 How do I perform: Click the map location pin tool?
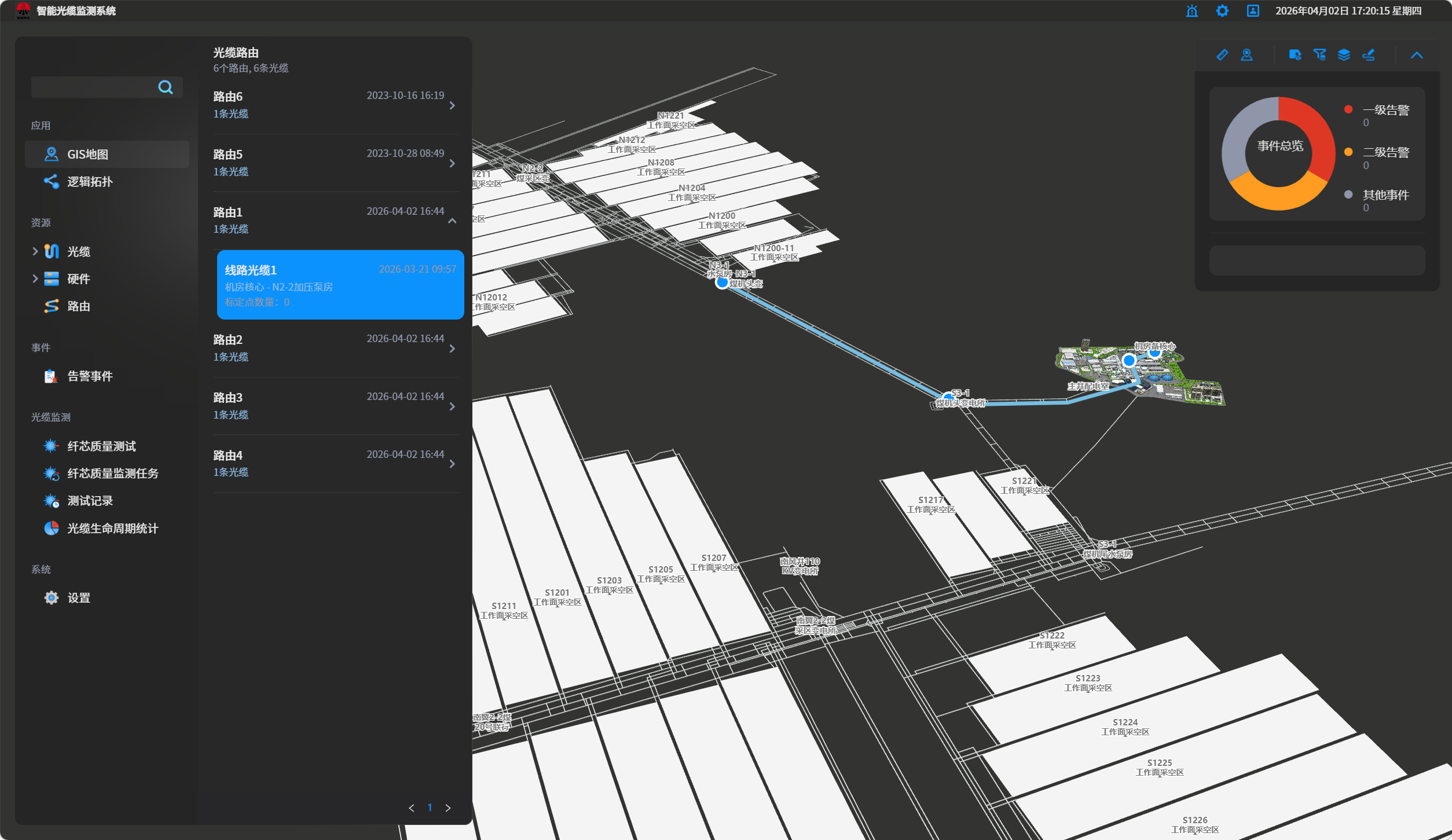1246,55
